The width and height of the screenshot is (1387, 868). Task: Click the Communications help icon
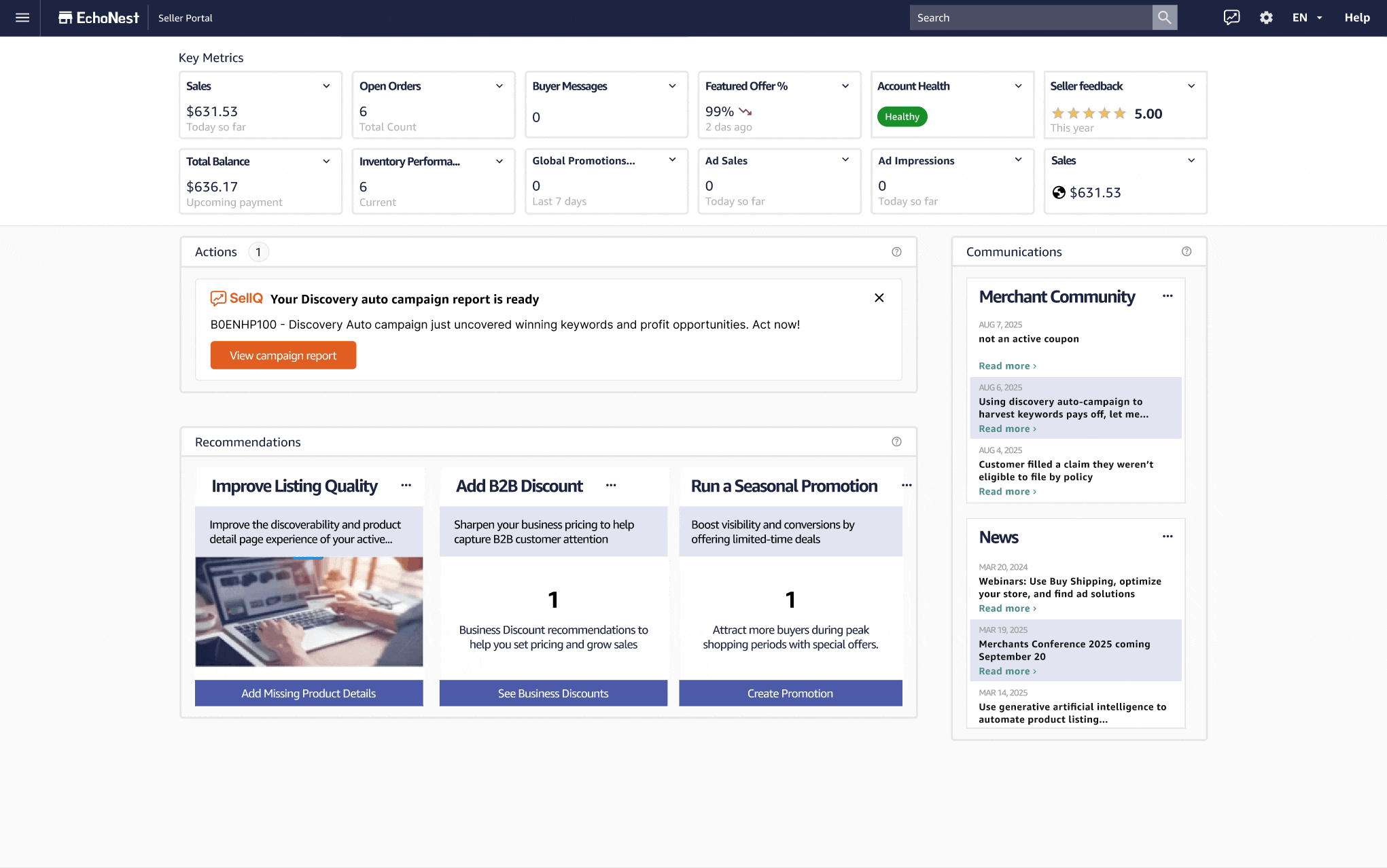(1186, 251)
